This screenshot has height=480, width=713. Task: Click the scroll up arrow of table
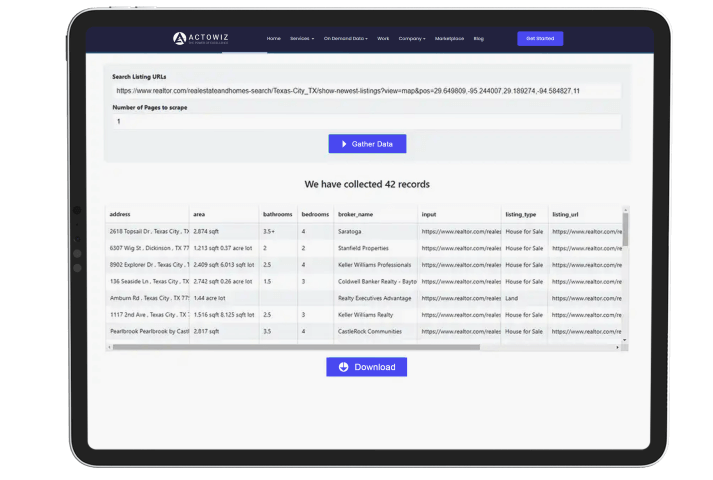(x=625, y=210)
